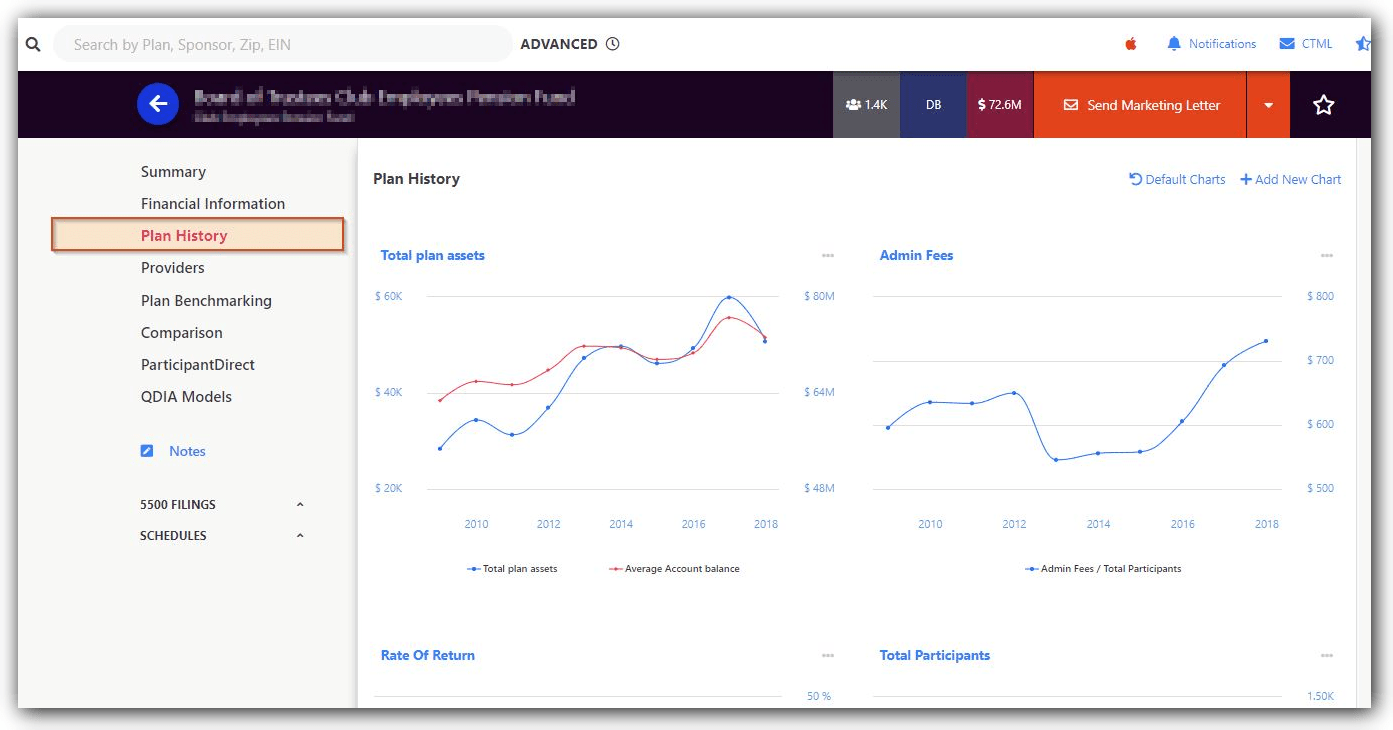Screen dimensions: 1393x730
Task: Toggle Total plan assets legend series
Action: click(x=512, y=569)
